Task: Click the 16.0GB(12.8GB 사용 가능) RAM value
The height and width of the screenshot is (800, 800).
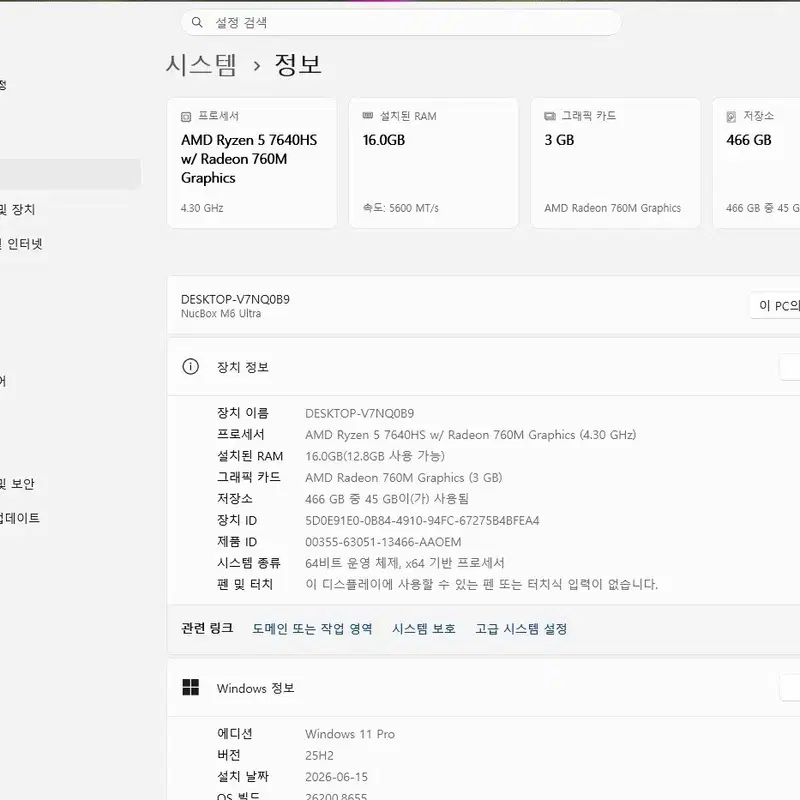Action: [375, 456]
